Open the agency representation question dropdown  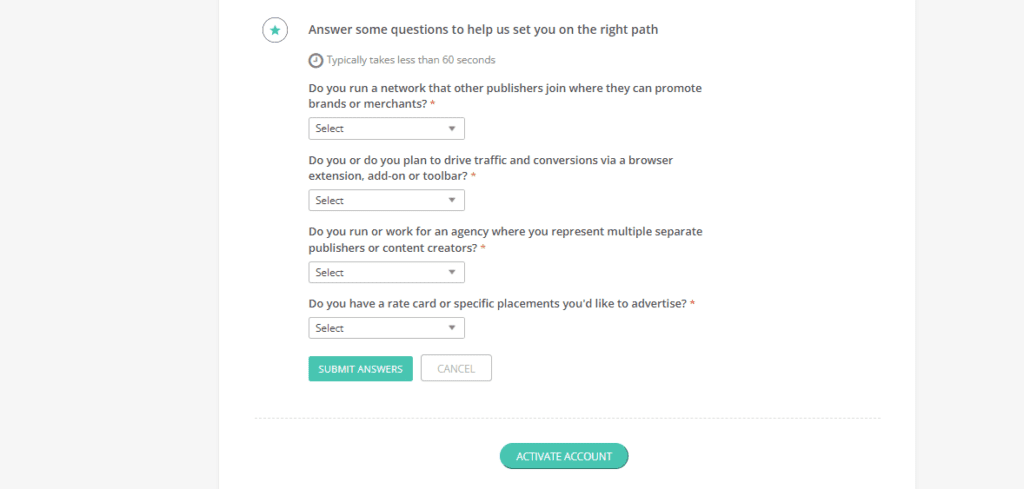(x=385, y=273)
